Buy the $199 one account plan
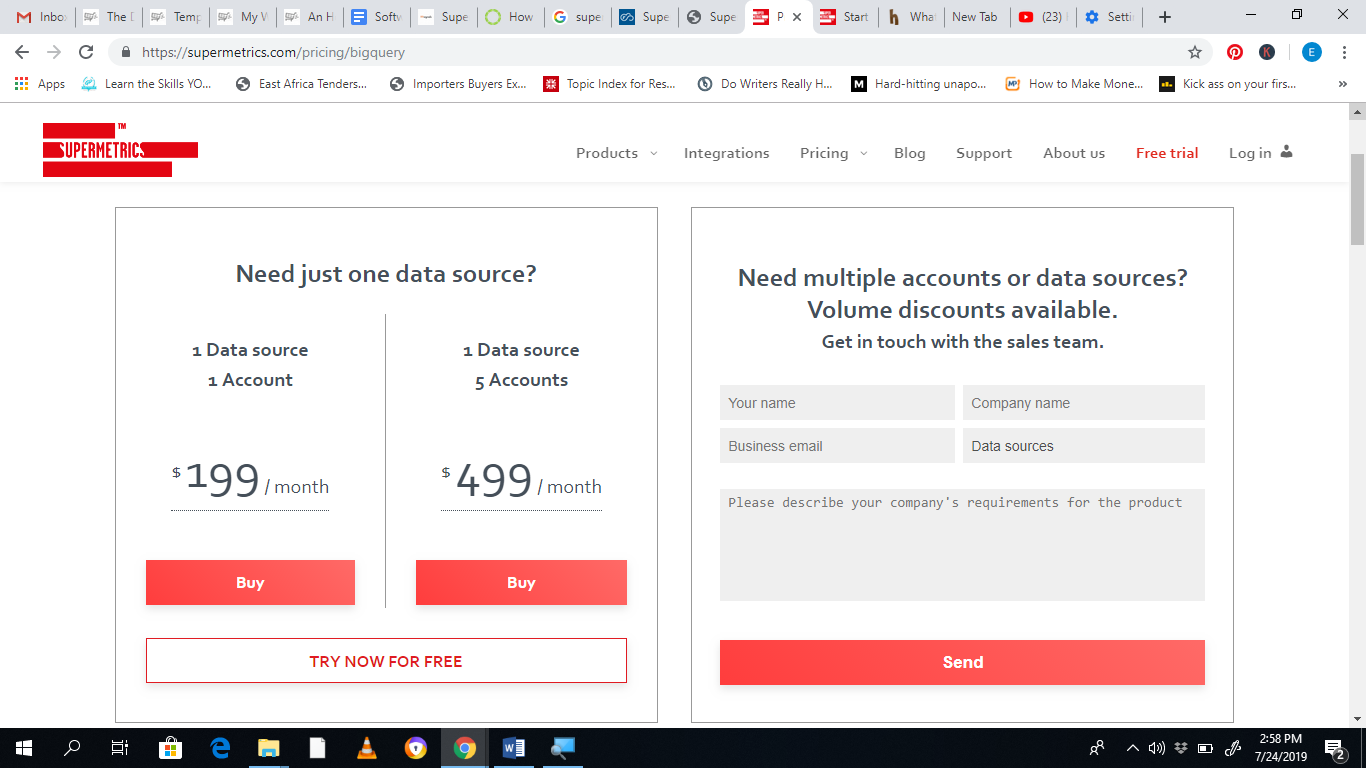This screenshot has height=768, width=1366. coord(250,582)
